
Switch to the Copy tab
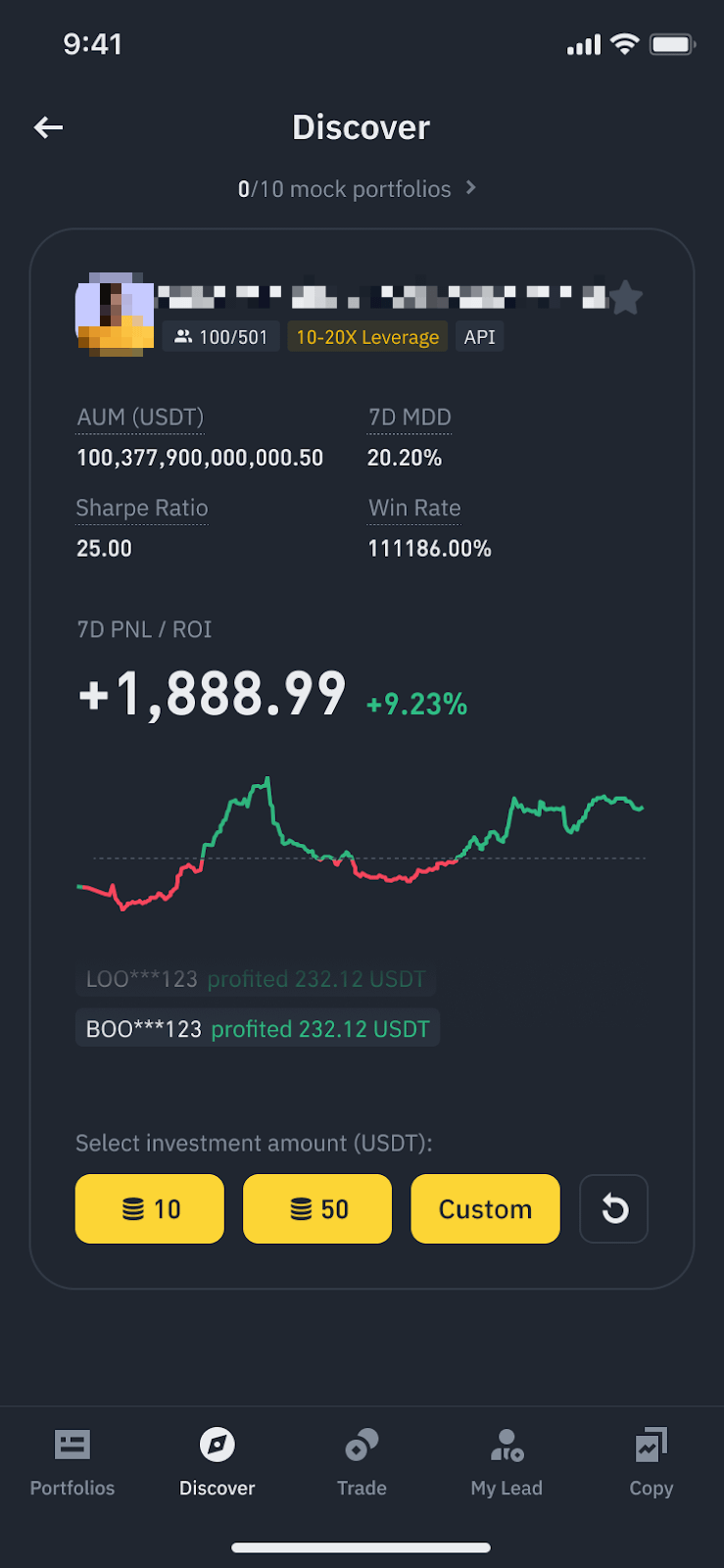(x=651, y=1461)
